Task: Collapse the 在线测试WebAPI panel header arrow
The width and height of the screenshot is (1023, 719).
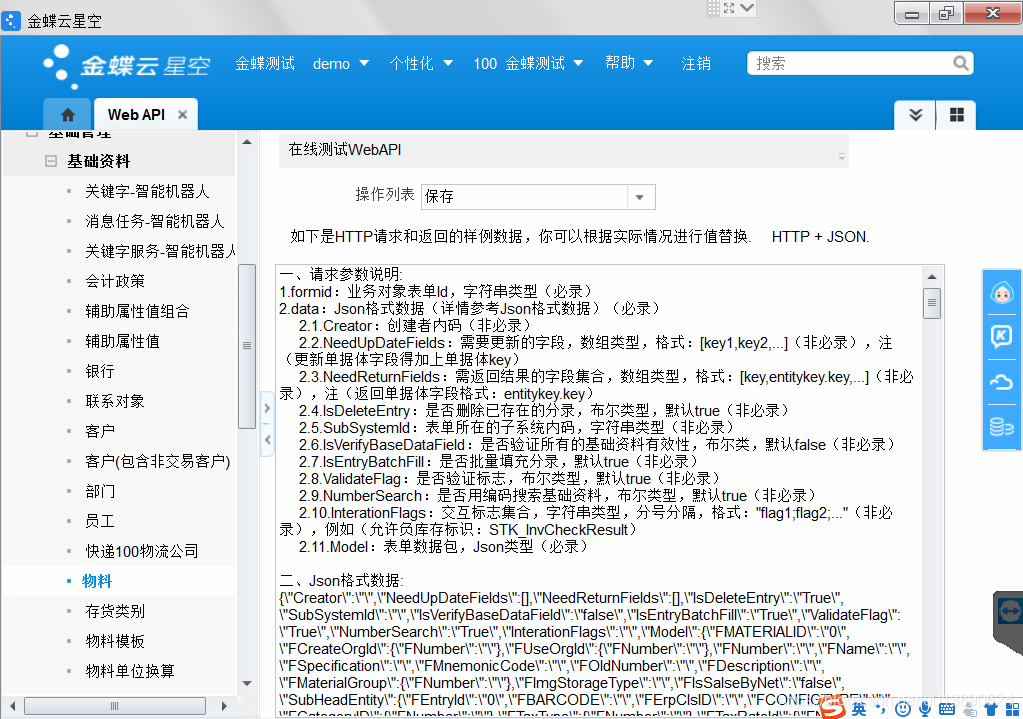Action: (x=842, y=157)
